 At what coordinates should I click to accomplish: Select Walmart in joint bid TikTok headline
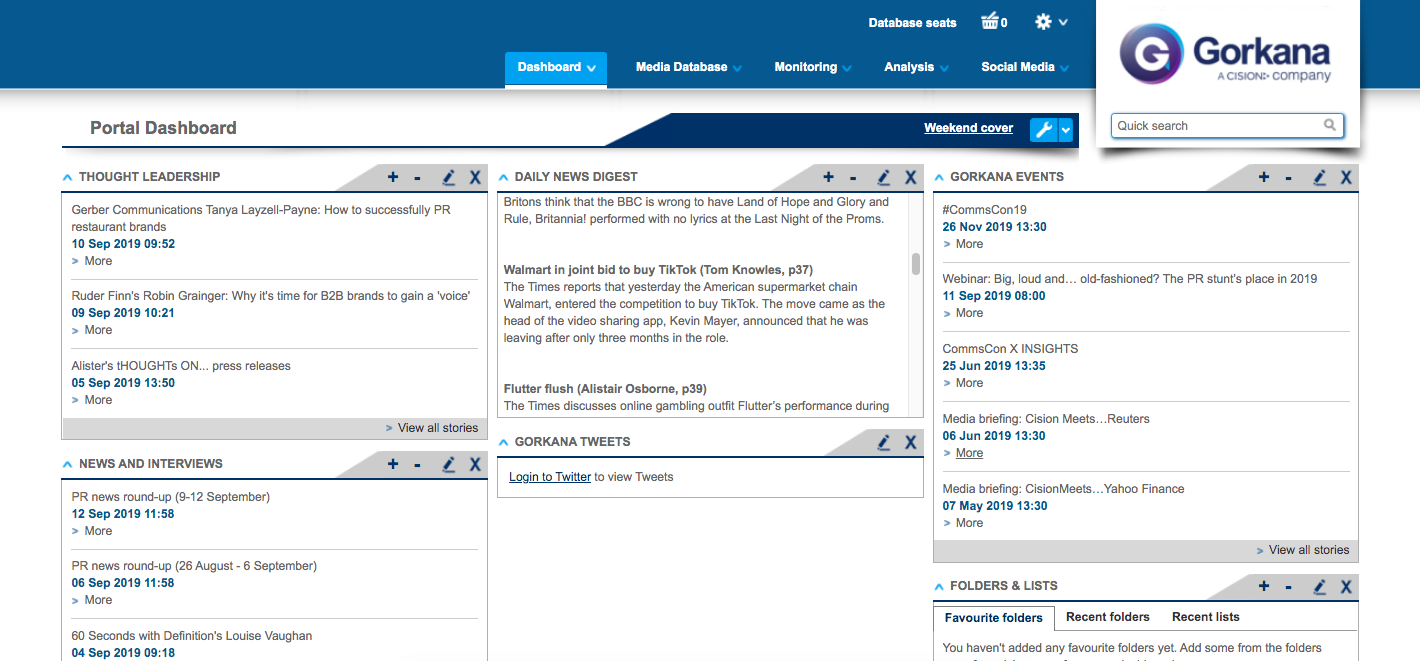tap(658, 270)
